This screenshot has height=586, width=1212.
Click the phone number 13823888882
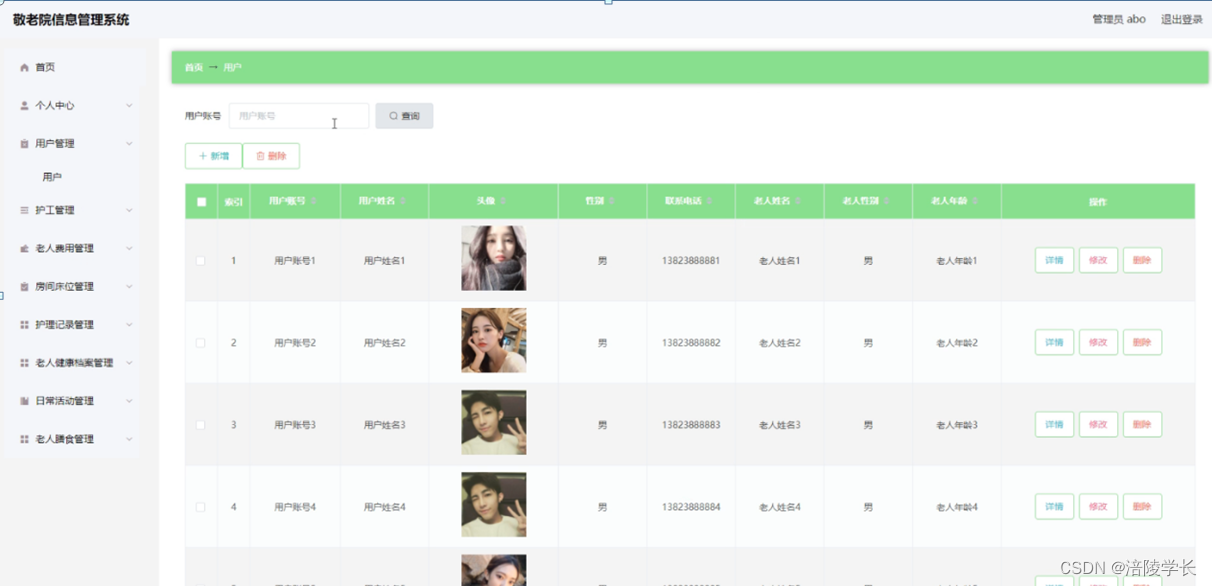[x=691, y=342]
